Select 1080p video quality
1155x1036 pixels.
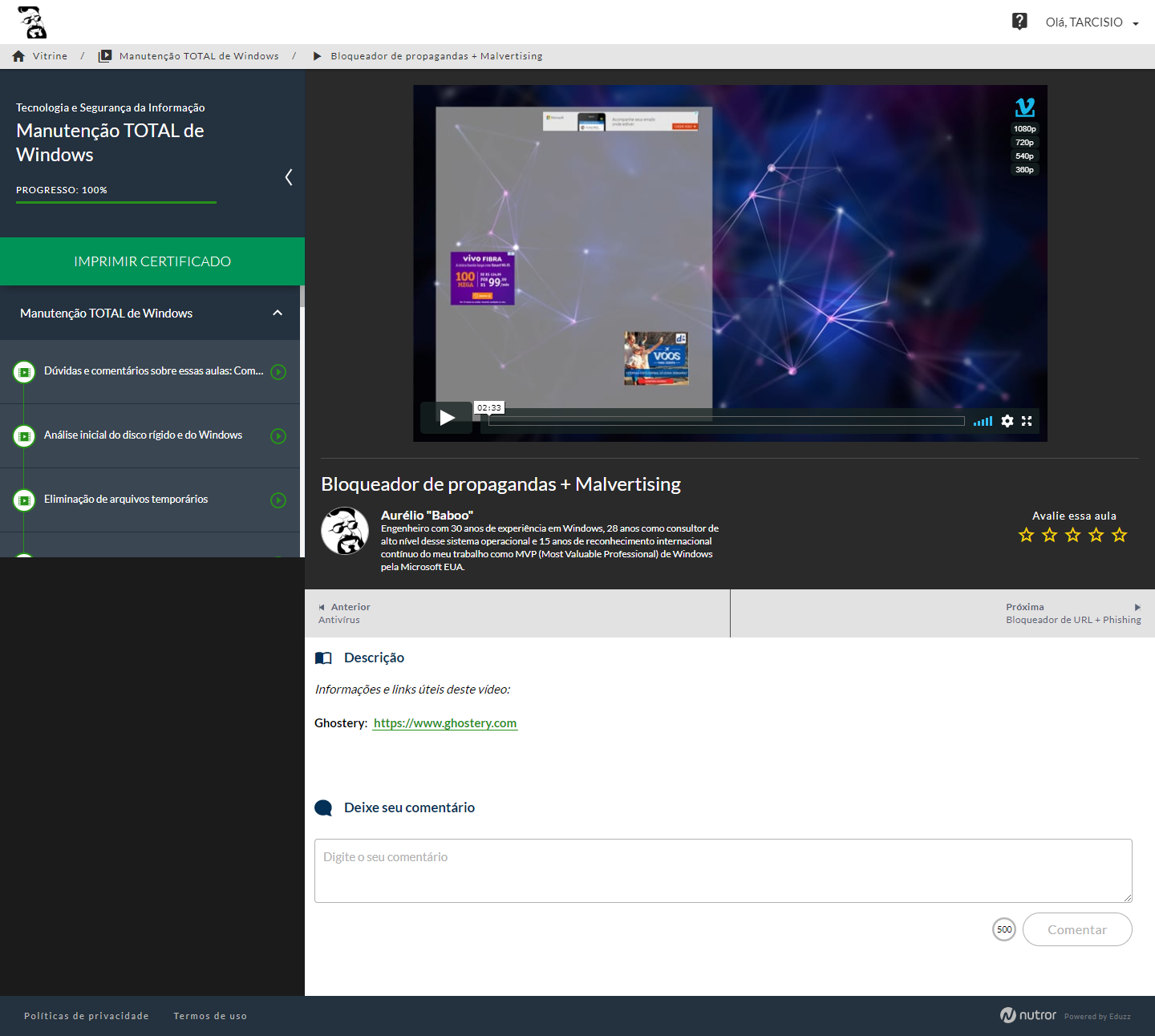coord(1024,129)
